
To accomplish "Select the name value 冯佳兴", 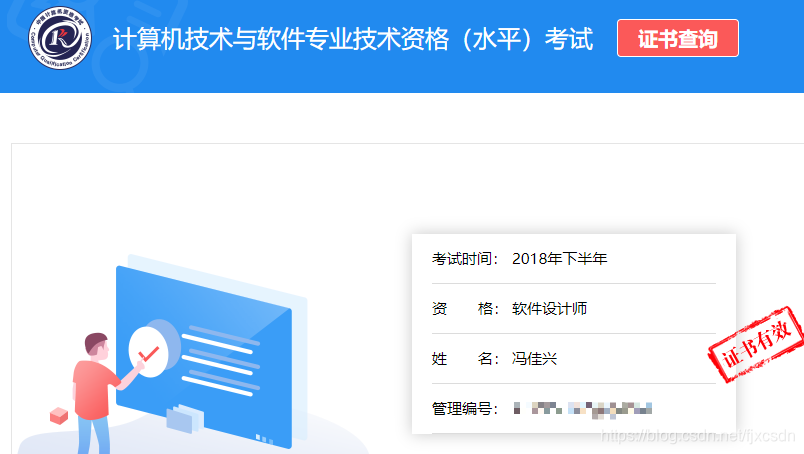I will click(534, 359).
